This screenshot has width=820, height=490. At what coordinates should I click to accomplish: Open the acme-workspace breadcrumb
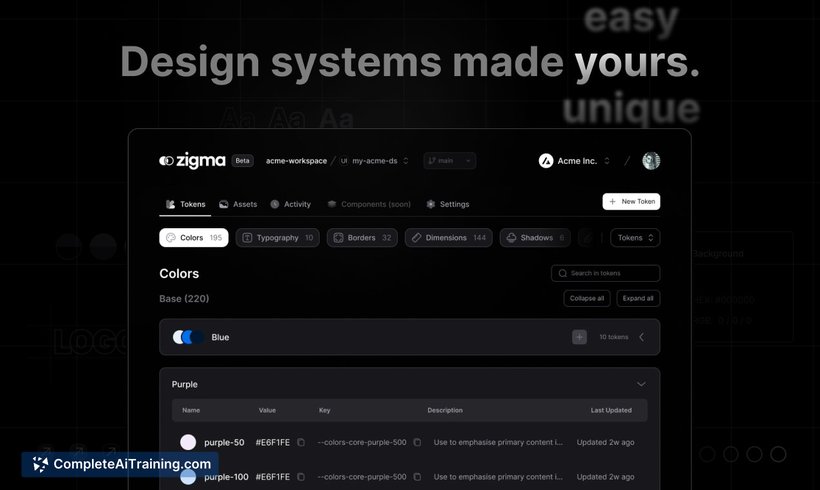[x=296, y=161]
